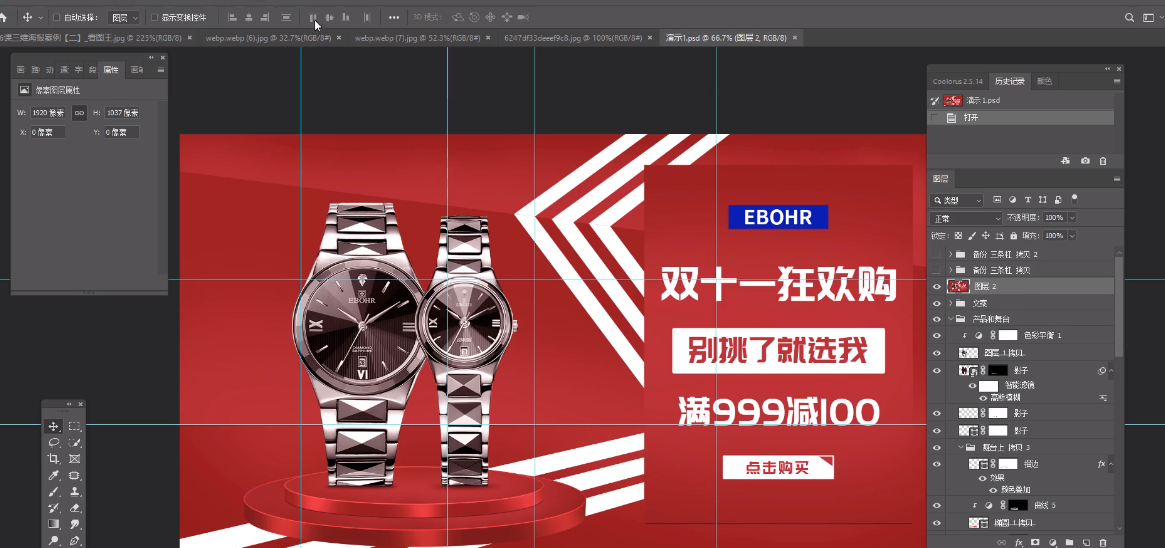Add layer mask icon at panel bottom
Viewport: 1165px width, 548px height.
(1035, 543)
